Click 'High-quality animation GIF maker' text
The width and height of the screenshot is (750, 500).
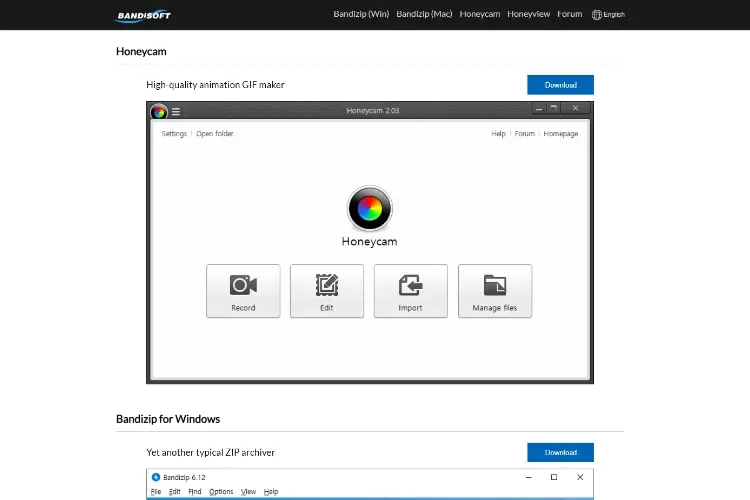(x=215, y=85)
